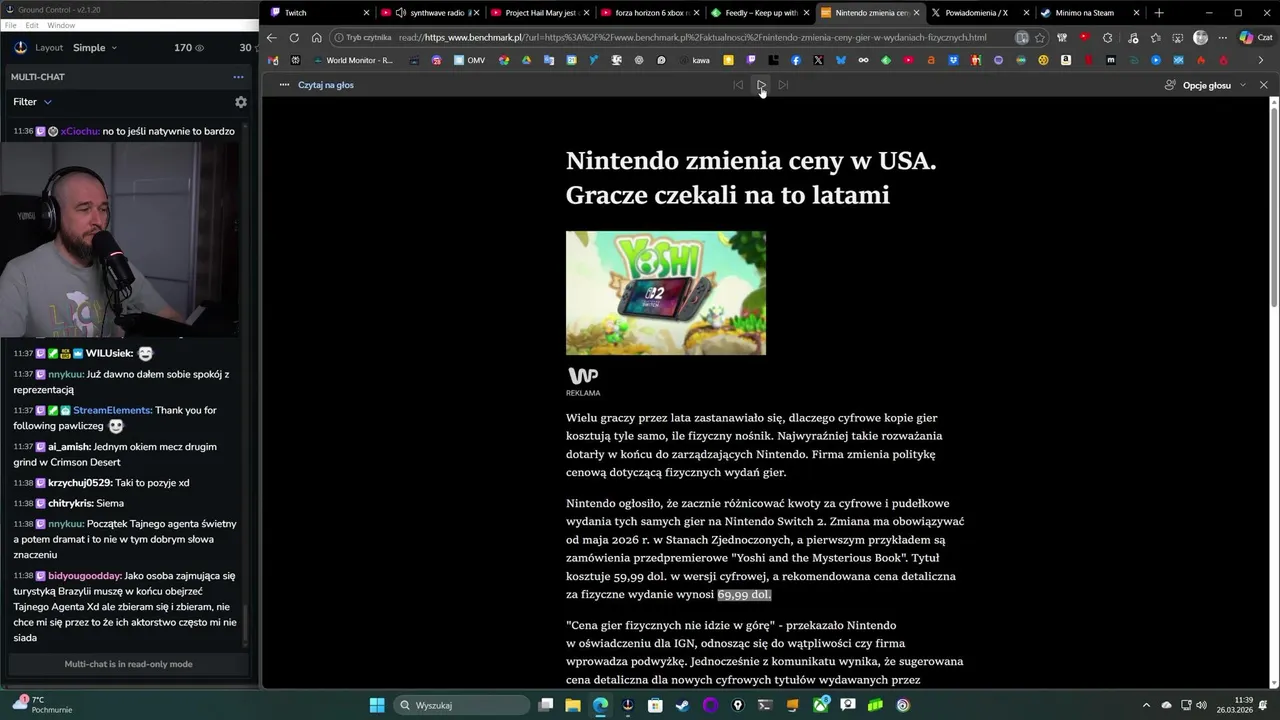Viewport: 1280px width, 720px height.
Task: Click the Ground Control rocket logo
Action: click(x=21, y=47)
